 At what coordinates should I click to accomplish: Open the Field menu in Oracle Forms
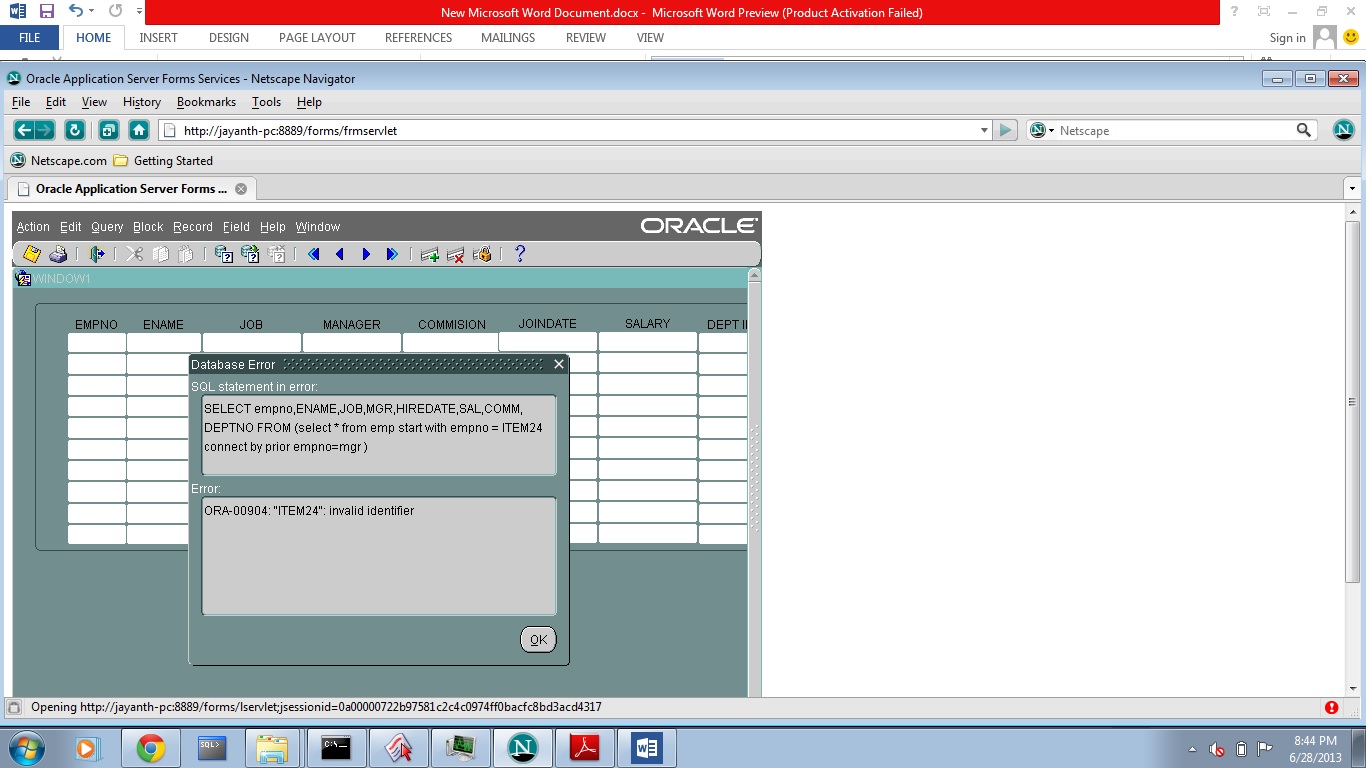236,227
